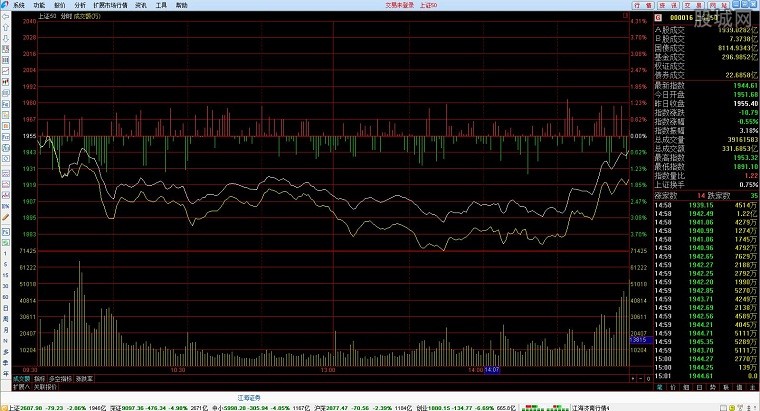Open the 系统 menu
This screenshot has height=411, width=760.
(18, 5)
